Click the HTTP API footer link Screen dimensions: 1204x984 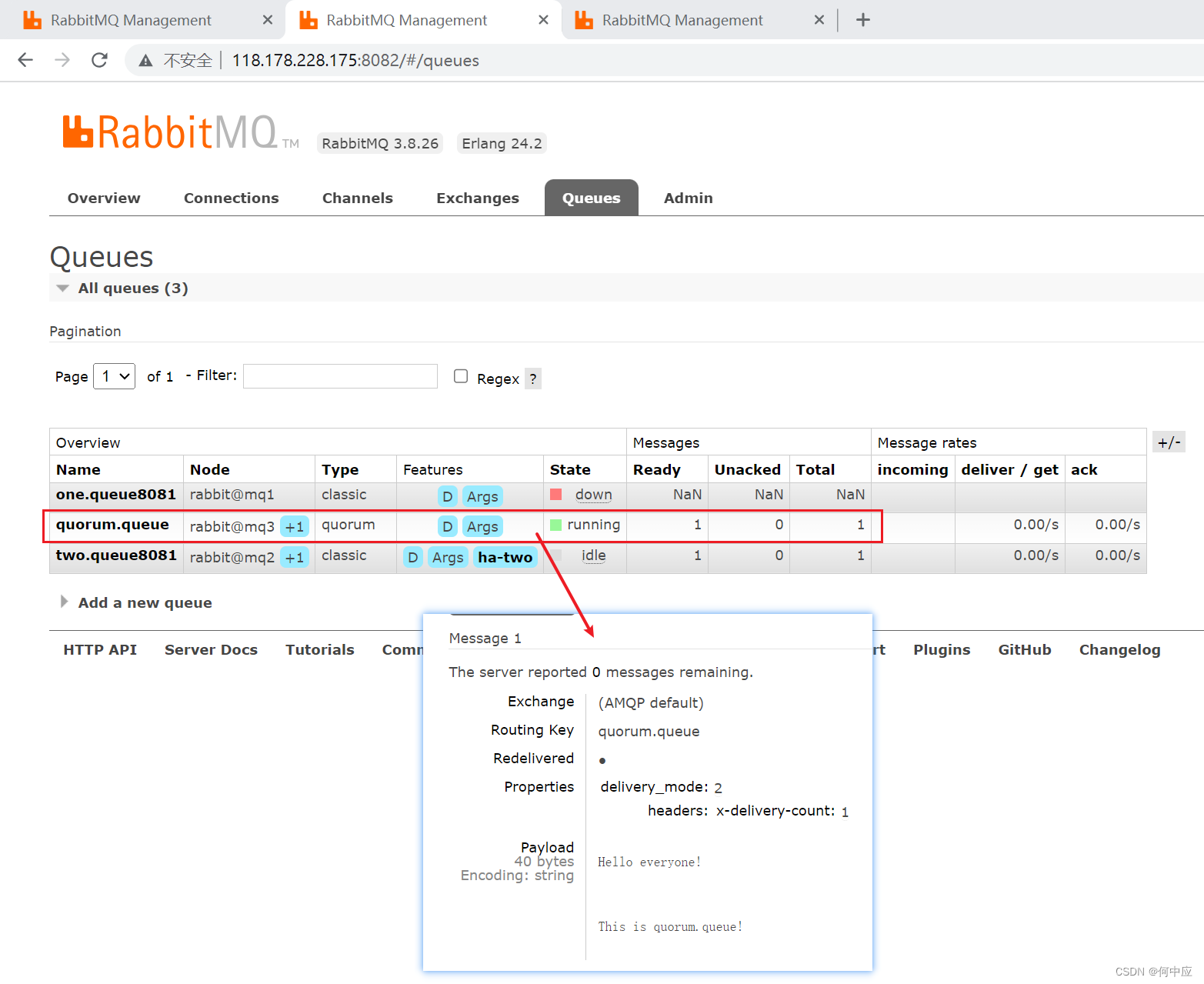100,649
